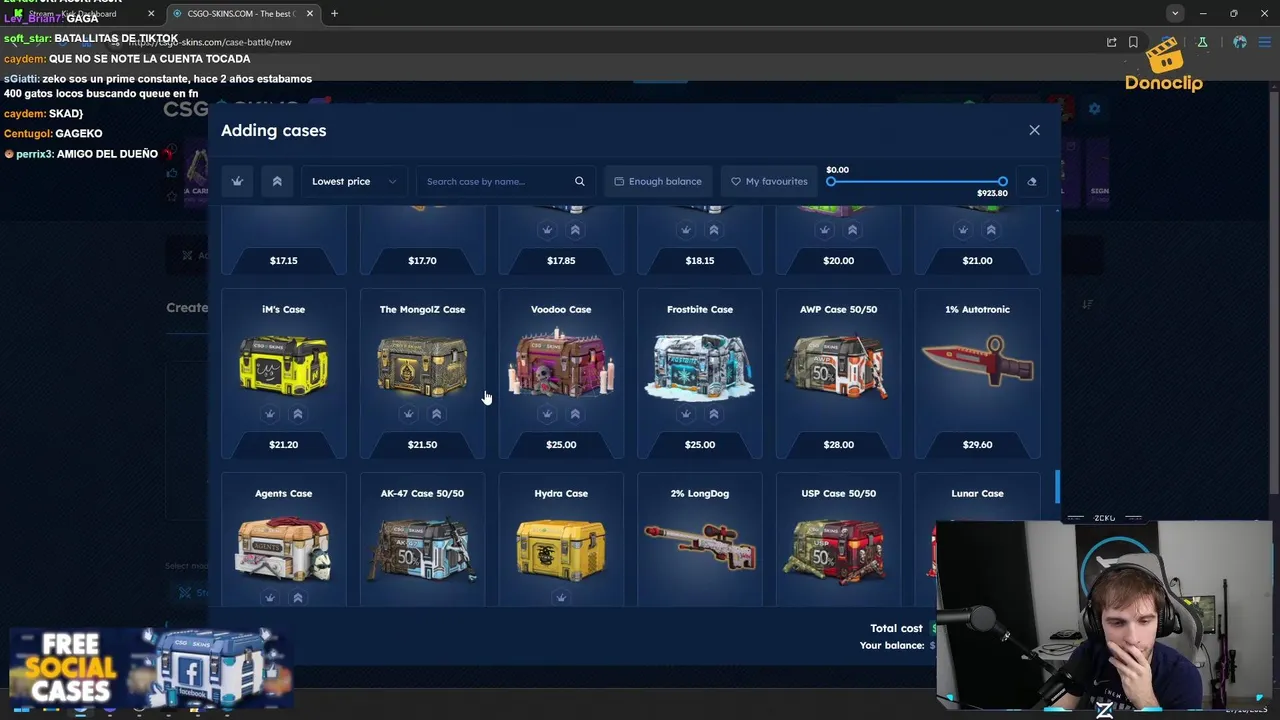Open the Lowest price sort dropdown
1280x720 pixels.
pyautogui.click(x=354, y=181)
